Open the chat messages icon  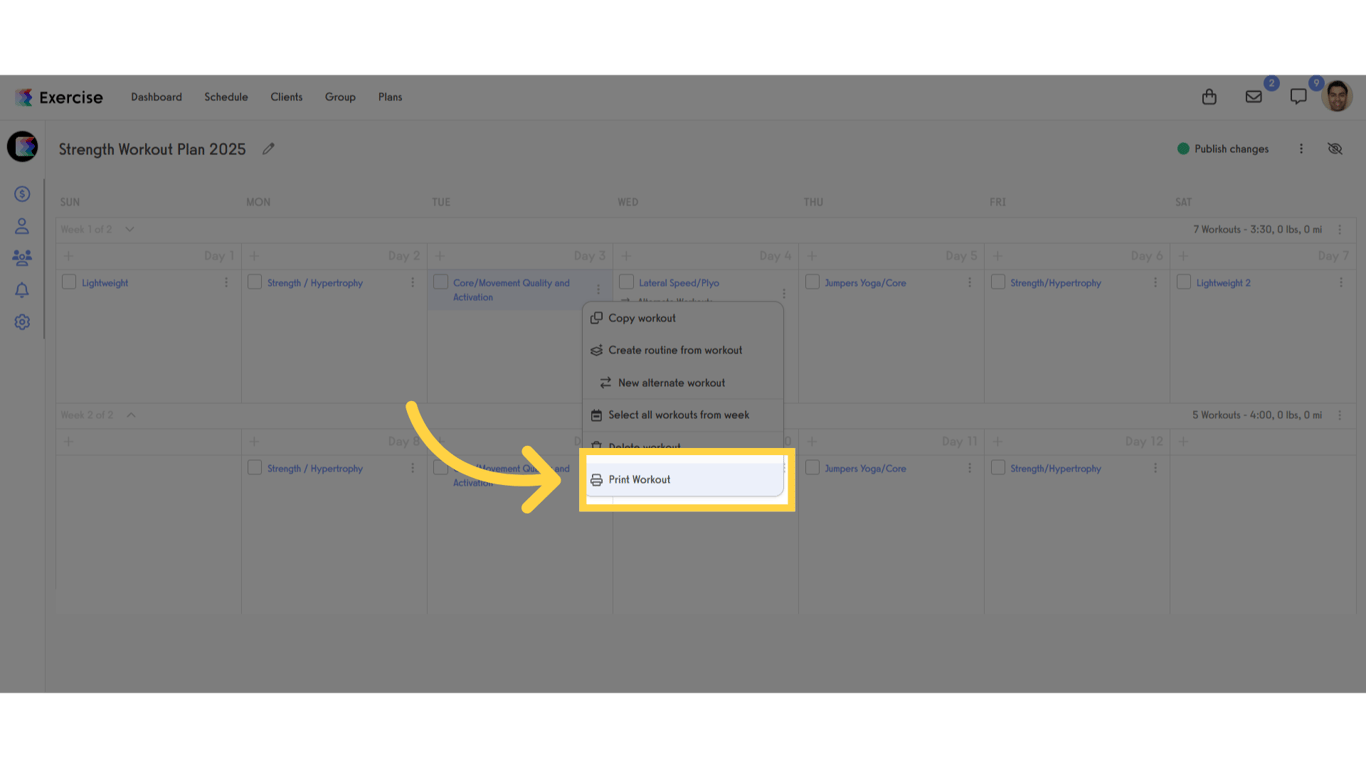click(1298, 97)
